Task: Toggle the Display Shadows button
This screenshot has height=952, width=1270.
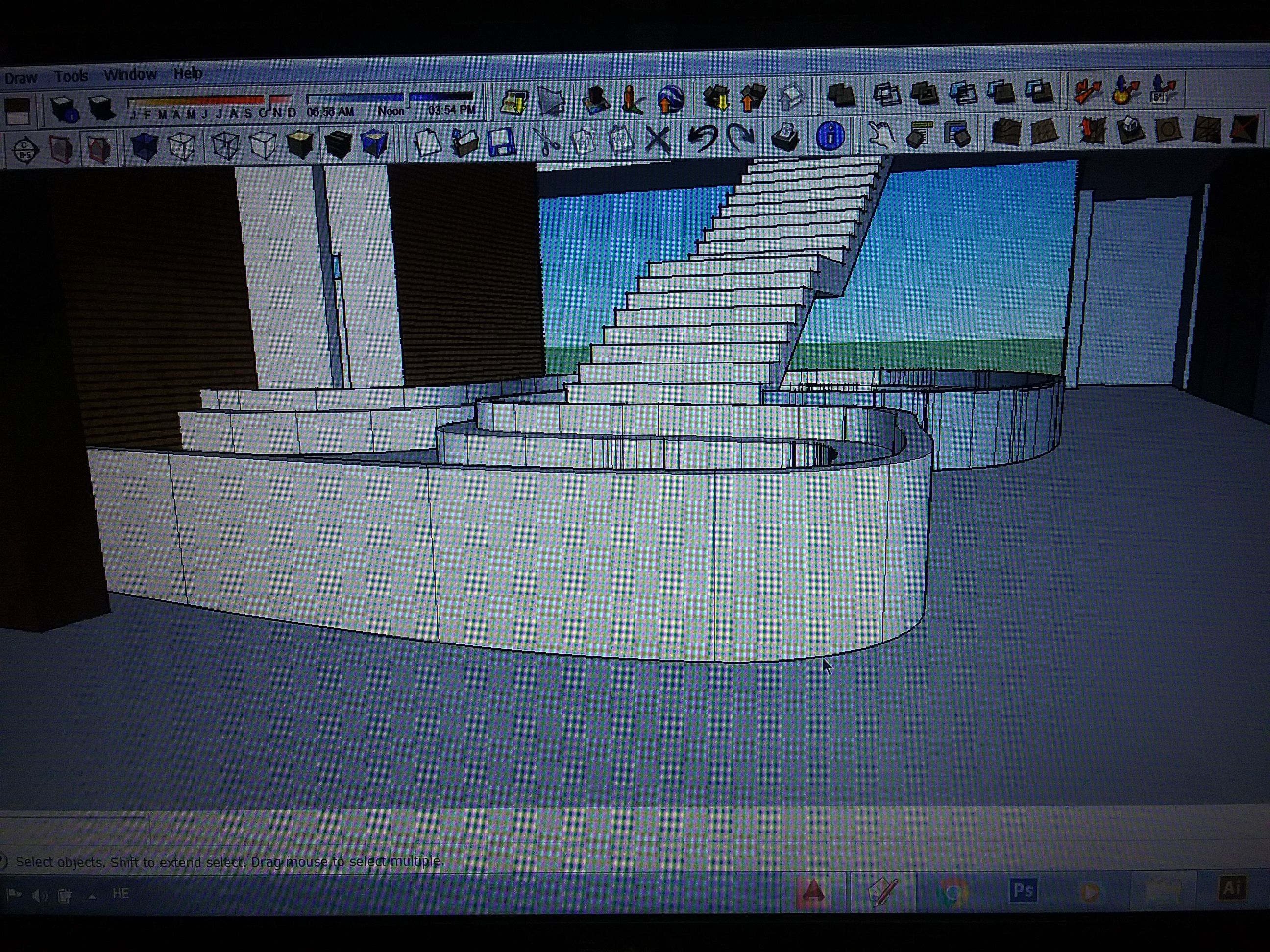Action: point(101,108)
